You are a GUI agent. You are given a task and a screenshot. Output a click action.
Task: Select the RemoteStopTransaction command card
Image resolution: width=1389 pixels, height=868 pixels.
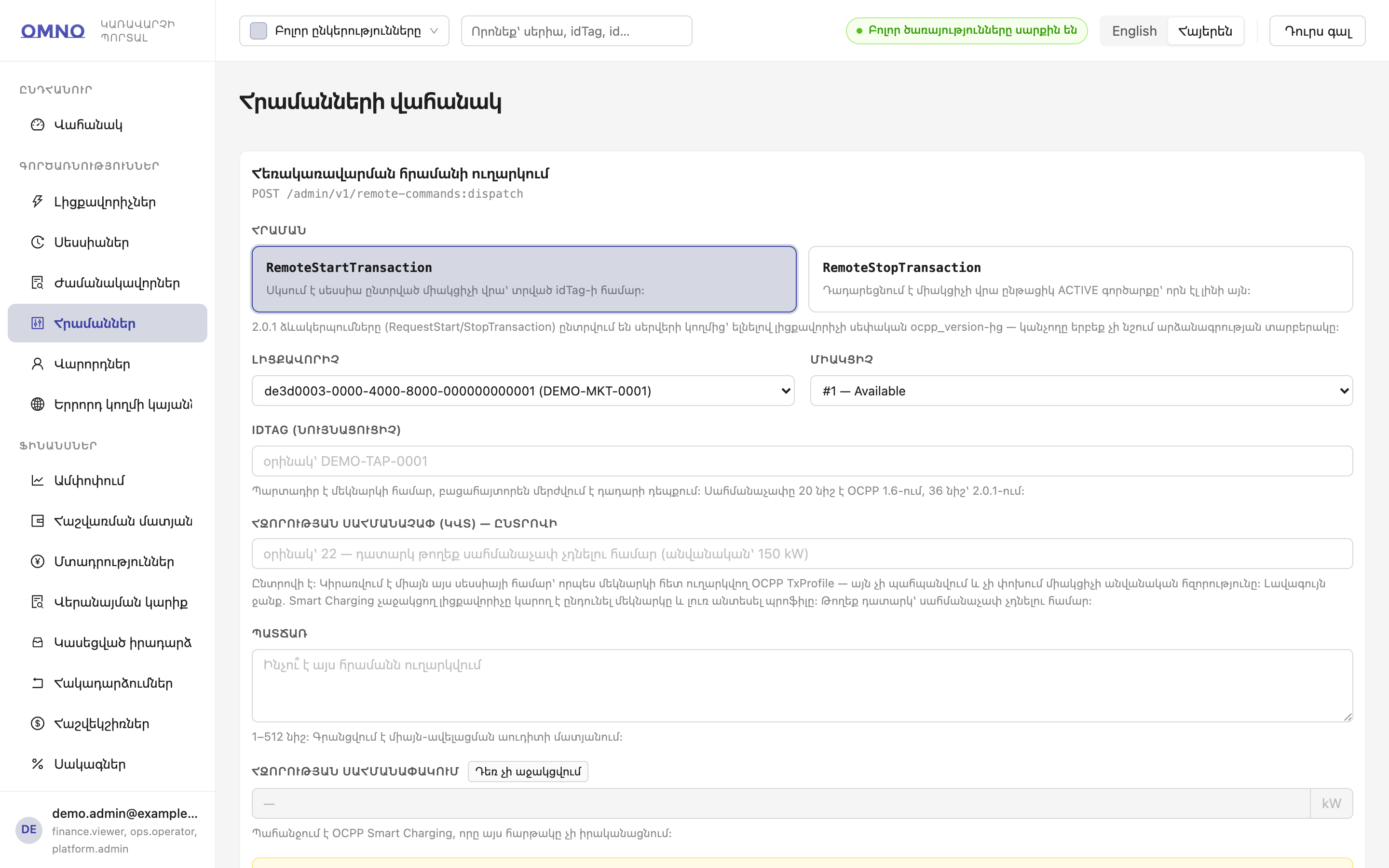coord(1080,279)
